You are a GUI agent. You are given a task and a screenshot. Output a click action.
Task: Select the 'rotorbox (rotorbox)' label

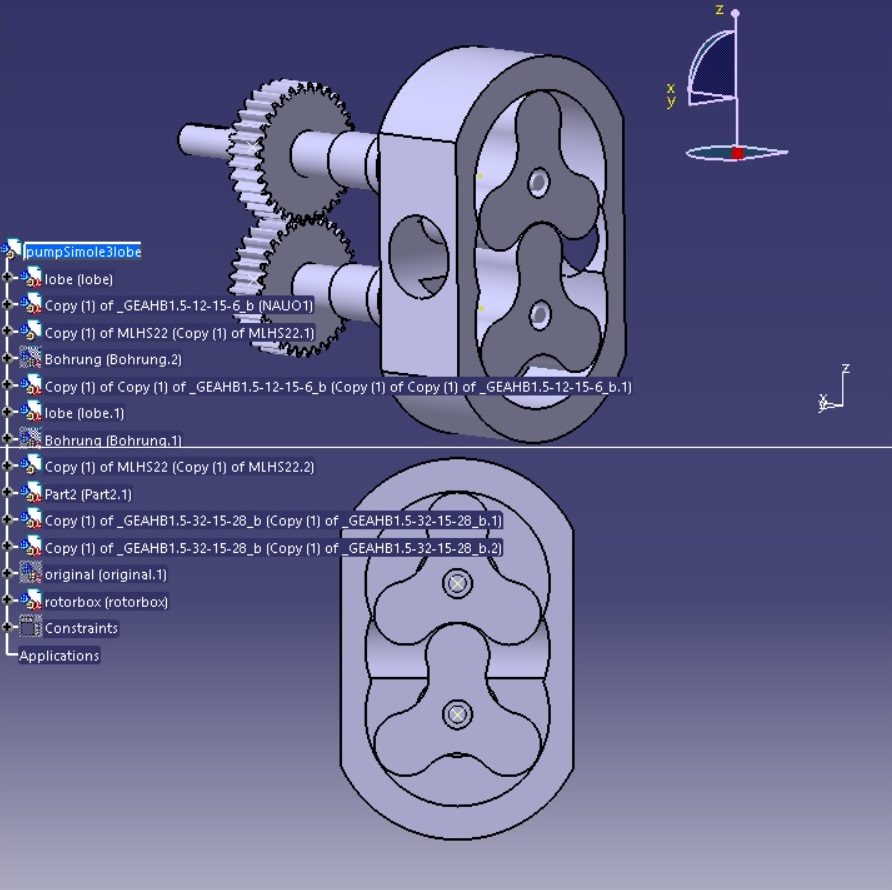(x=106, y=601)
